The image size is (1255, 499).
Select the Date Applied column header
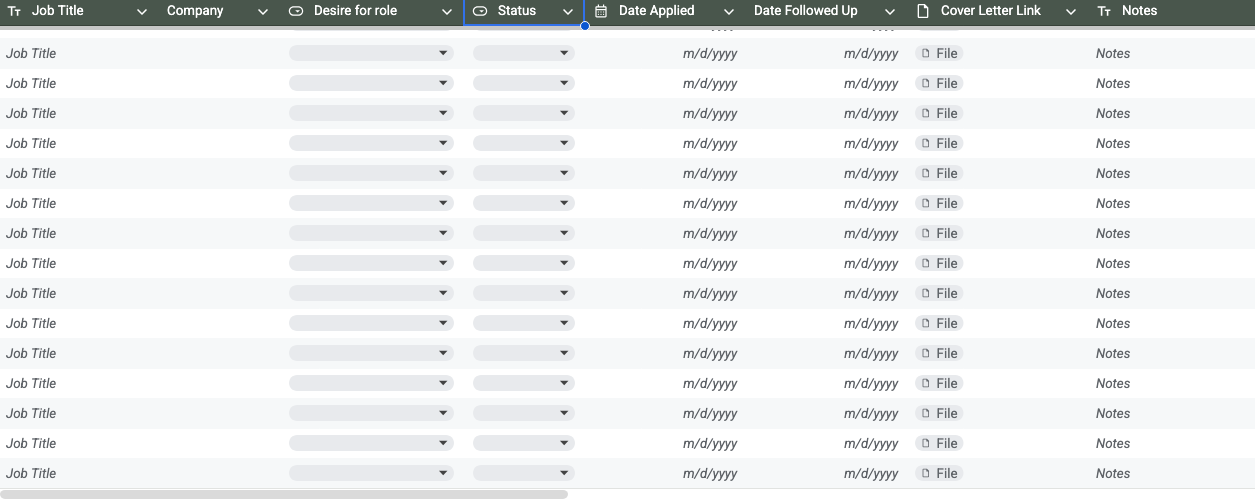656,11
